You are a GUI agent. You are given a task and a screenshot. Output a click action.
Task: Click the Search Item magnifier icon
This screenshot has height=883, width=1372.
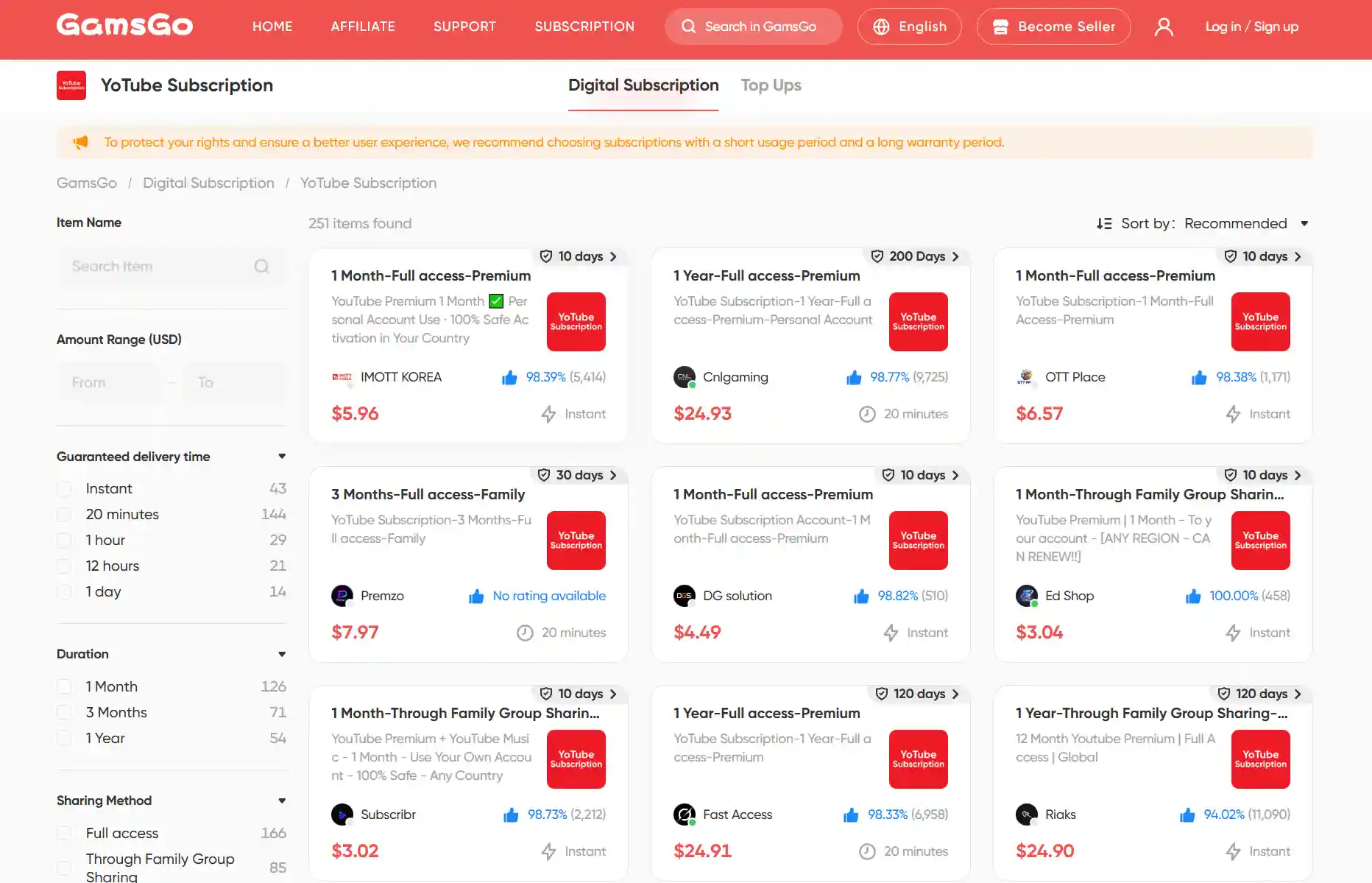pos(261,267)
